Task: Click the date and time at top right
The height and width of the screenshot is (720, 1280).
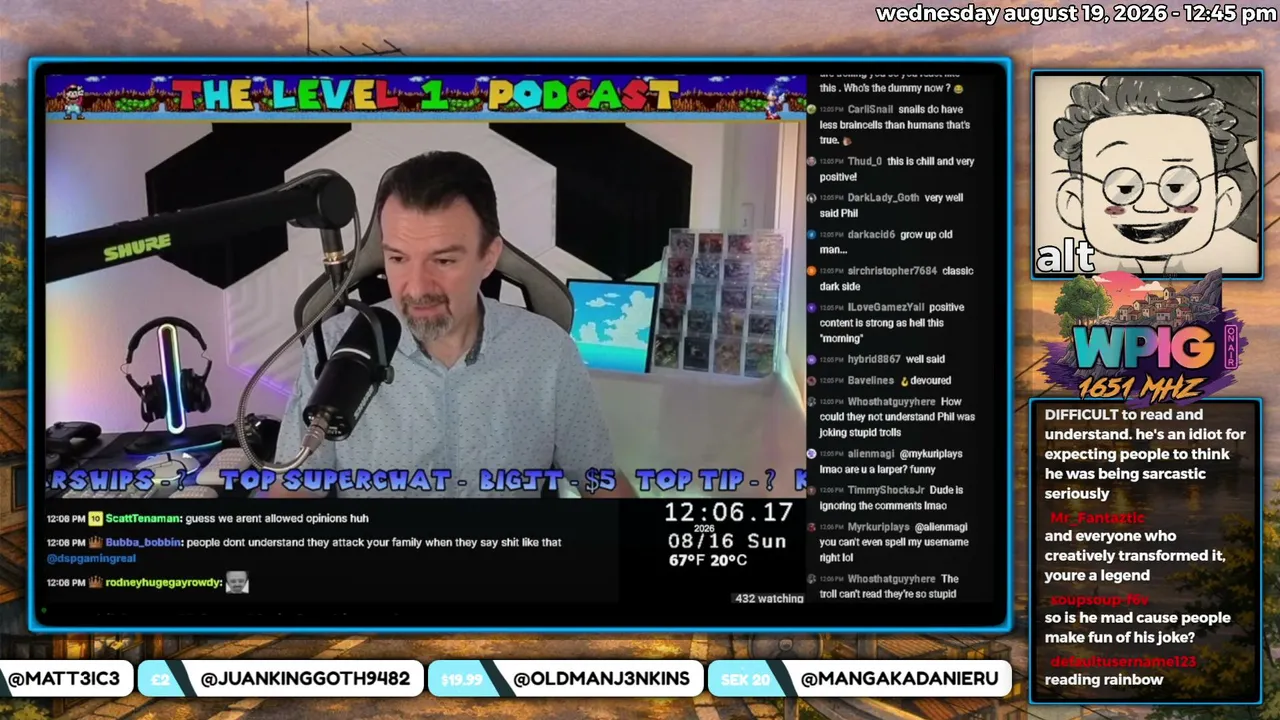Action: (1075, 14)
